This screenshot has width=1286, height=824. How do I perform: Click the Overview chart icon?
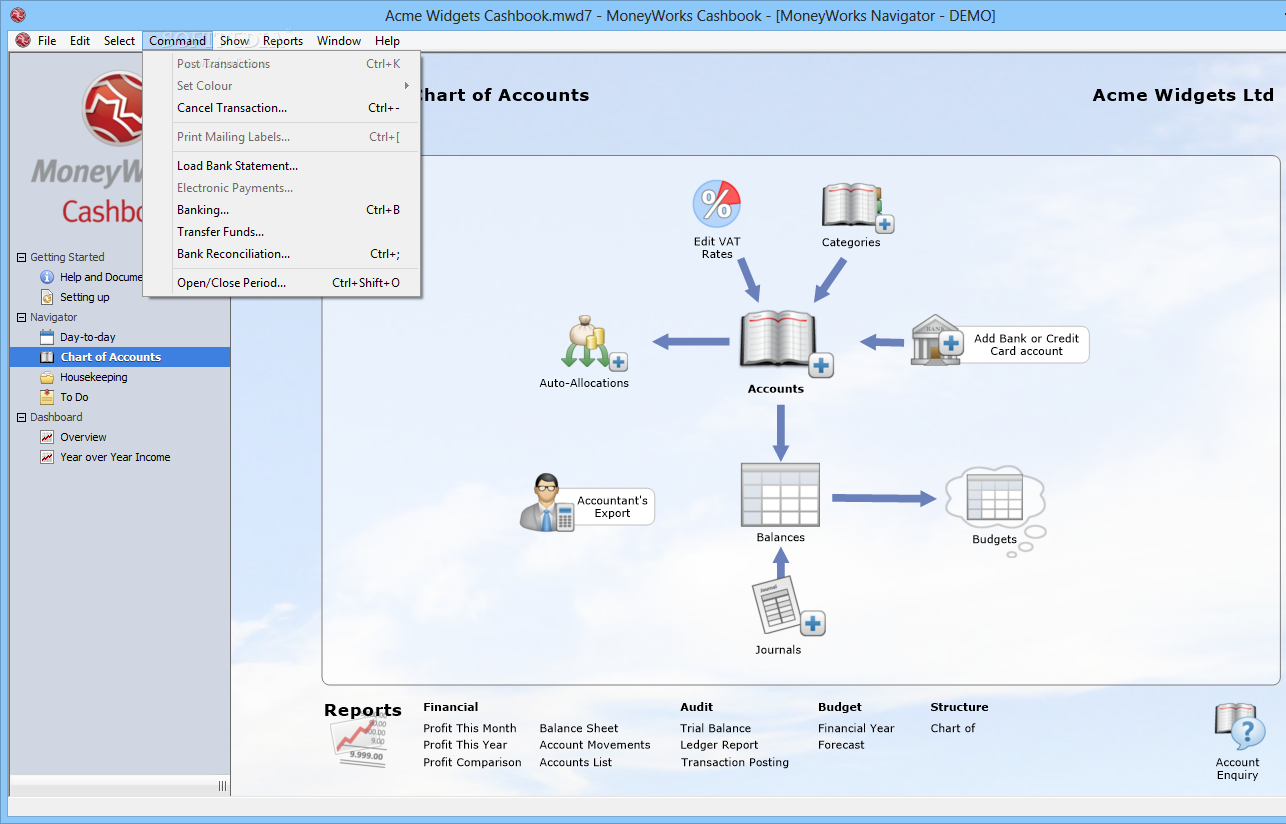pos(47,437)
